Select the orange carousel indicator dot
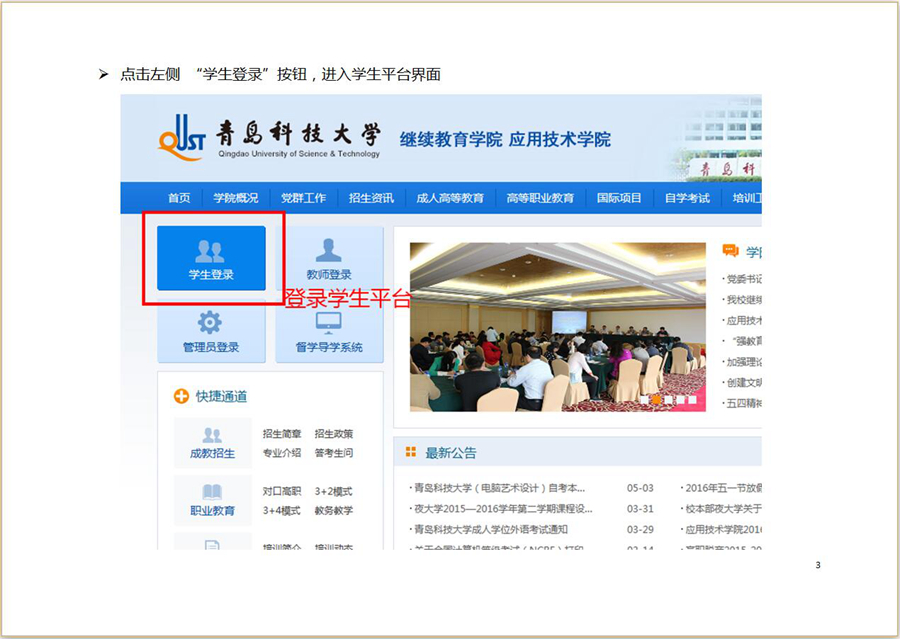900x639 pixels. (657, 399)
